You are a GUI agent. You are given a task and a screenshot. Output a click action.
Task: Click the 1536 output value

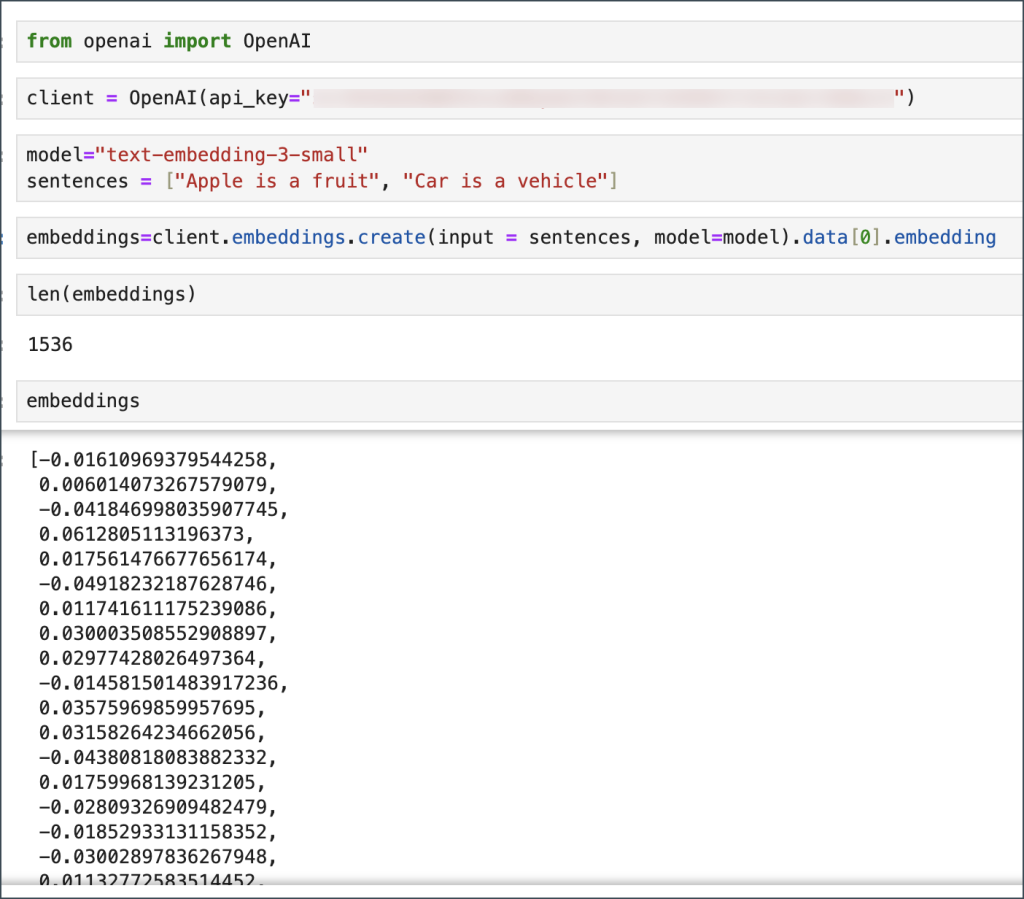point(50,345)
